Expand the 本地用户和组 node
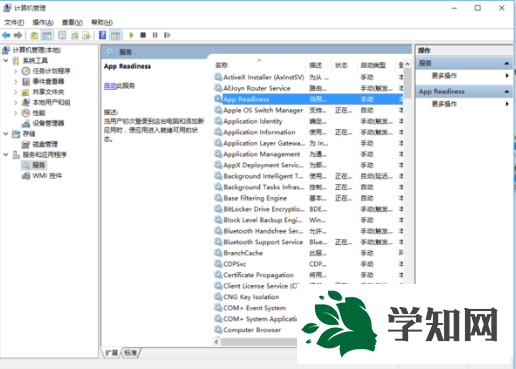 pyautogui.click(x=16, y=102)
